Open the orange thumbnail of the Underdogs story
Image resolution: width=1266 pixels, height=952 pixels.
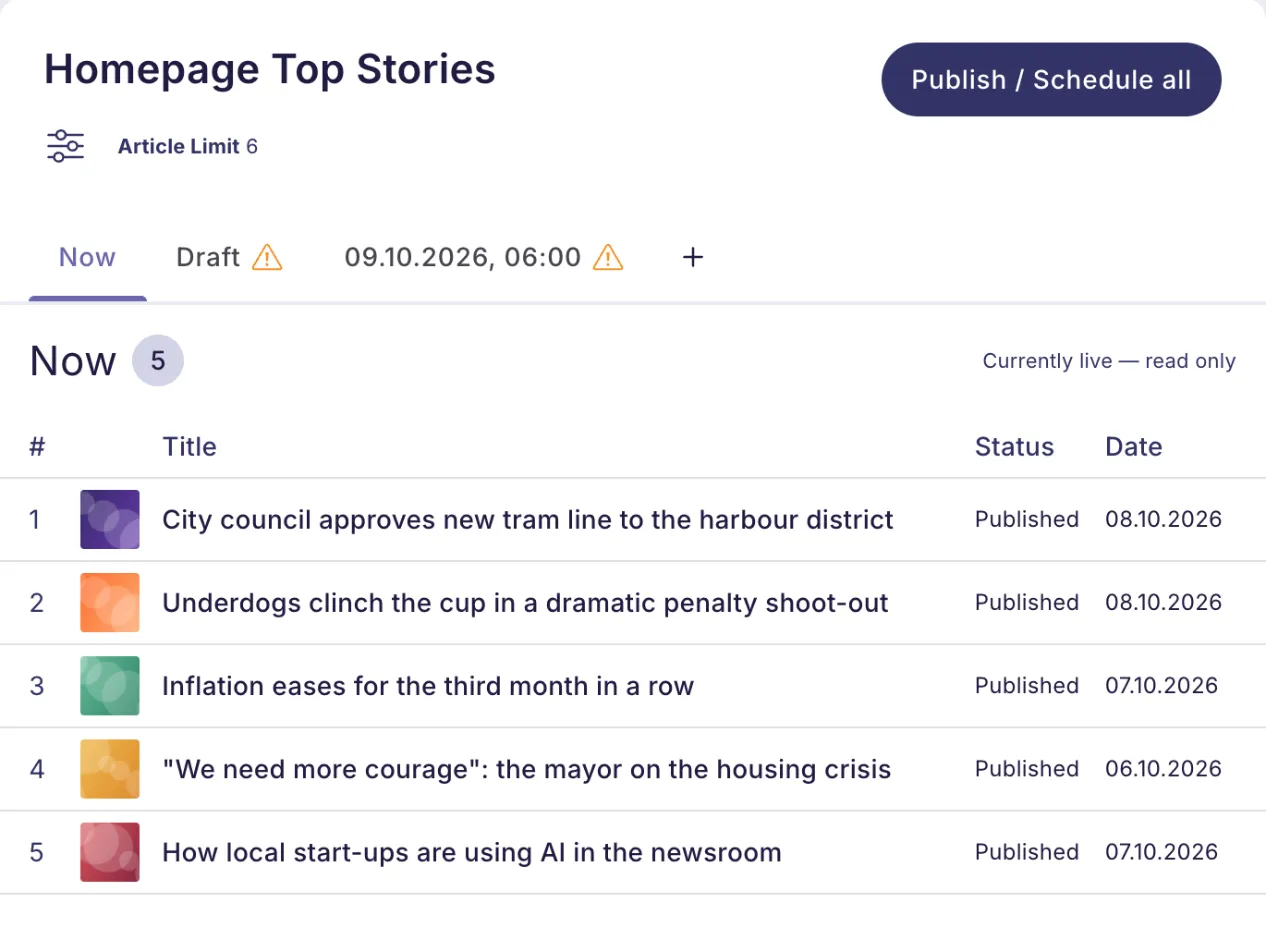point(110,603)
